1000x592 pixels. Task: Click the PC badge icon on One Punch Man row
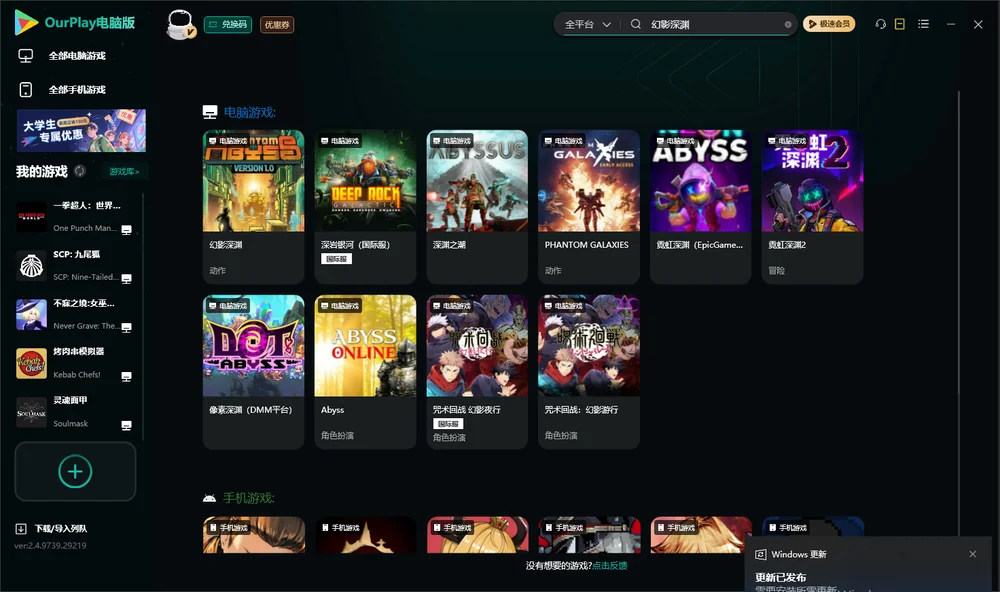[126, 230]
